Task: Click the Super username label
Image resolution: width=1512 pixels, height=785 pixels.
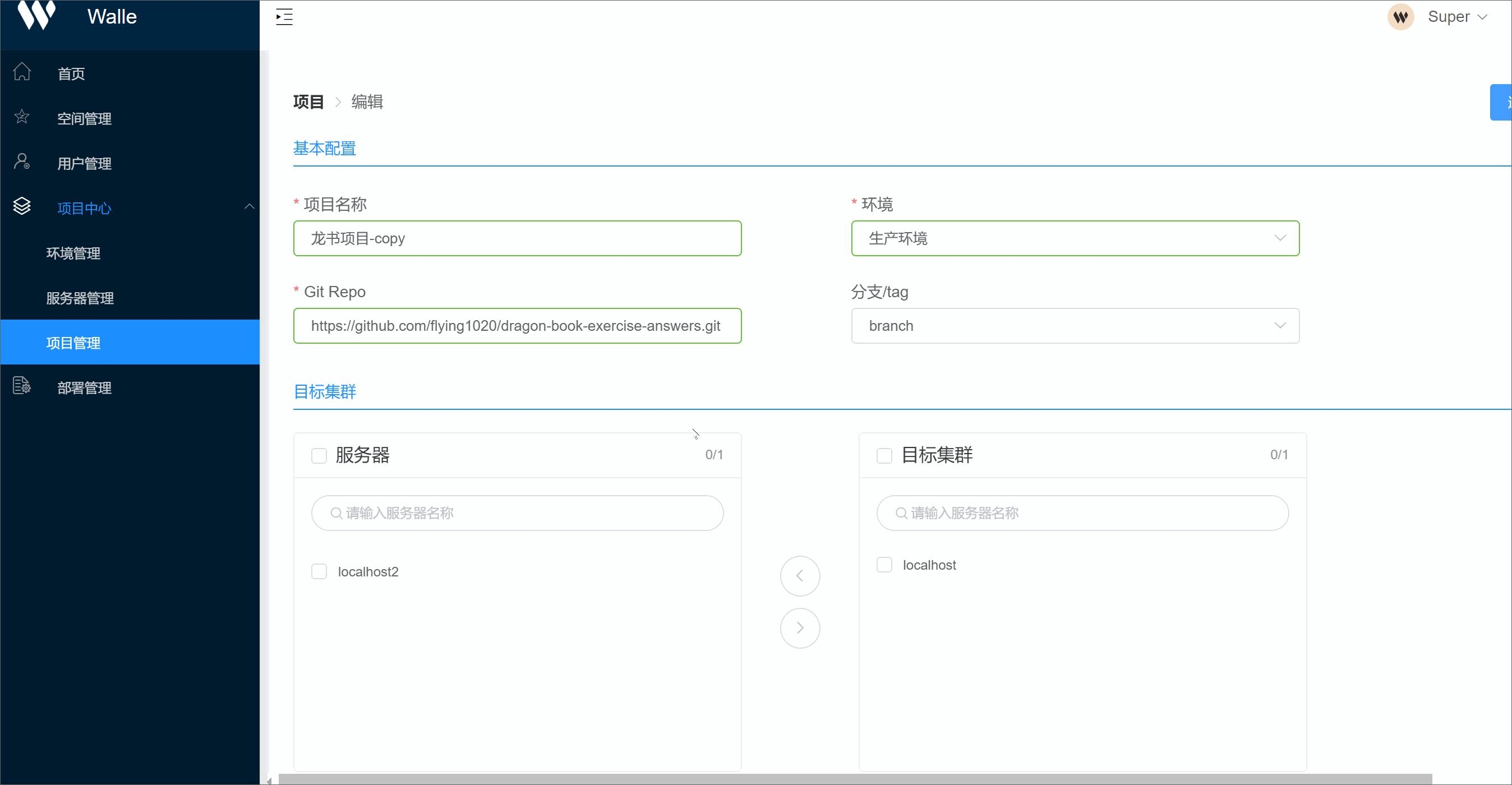Action: (1449, 17)
